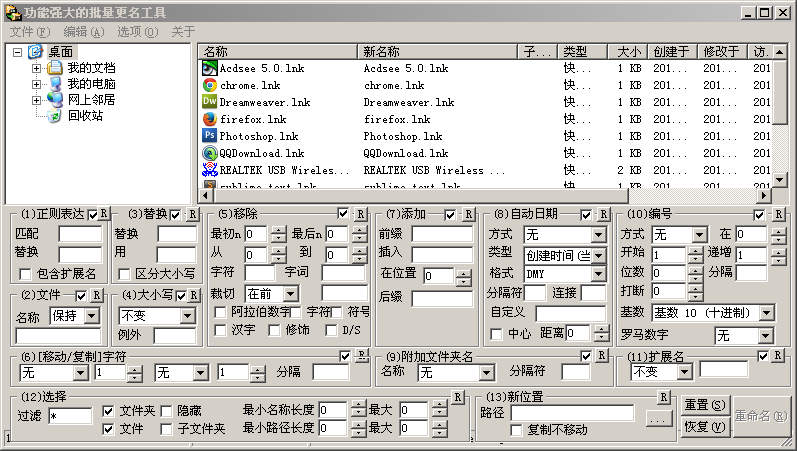Click the firefox.lnk file icon
The image size is (797, 451).
210,119
